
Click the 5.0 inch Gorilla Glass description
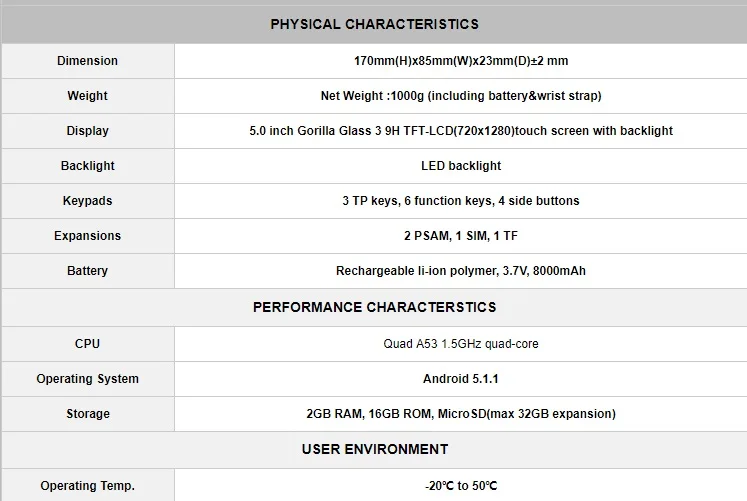pos(461,131)
